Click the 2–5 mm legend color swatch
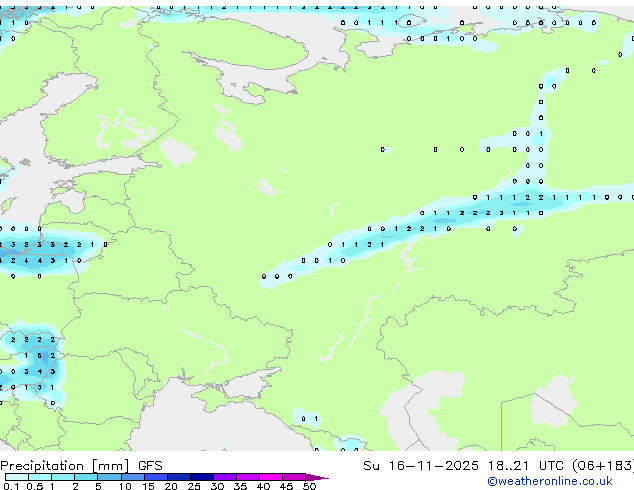This screenshot has width=634, height=490. pos(86,477)
